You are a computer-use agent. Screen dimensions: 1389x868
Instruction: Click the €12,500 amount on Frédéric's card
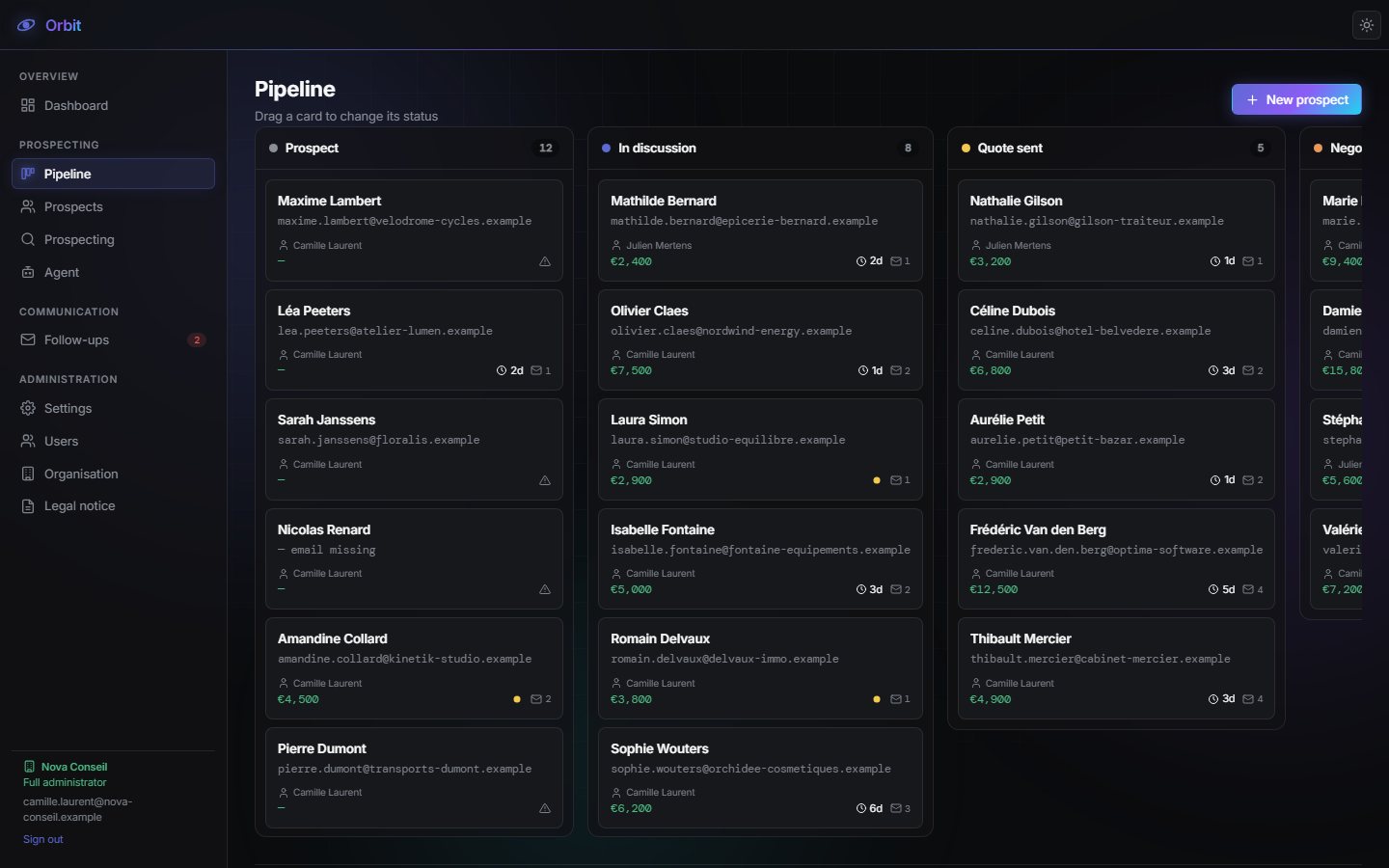tap(994, 589)
